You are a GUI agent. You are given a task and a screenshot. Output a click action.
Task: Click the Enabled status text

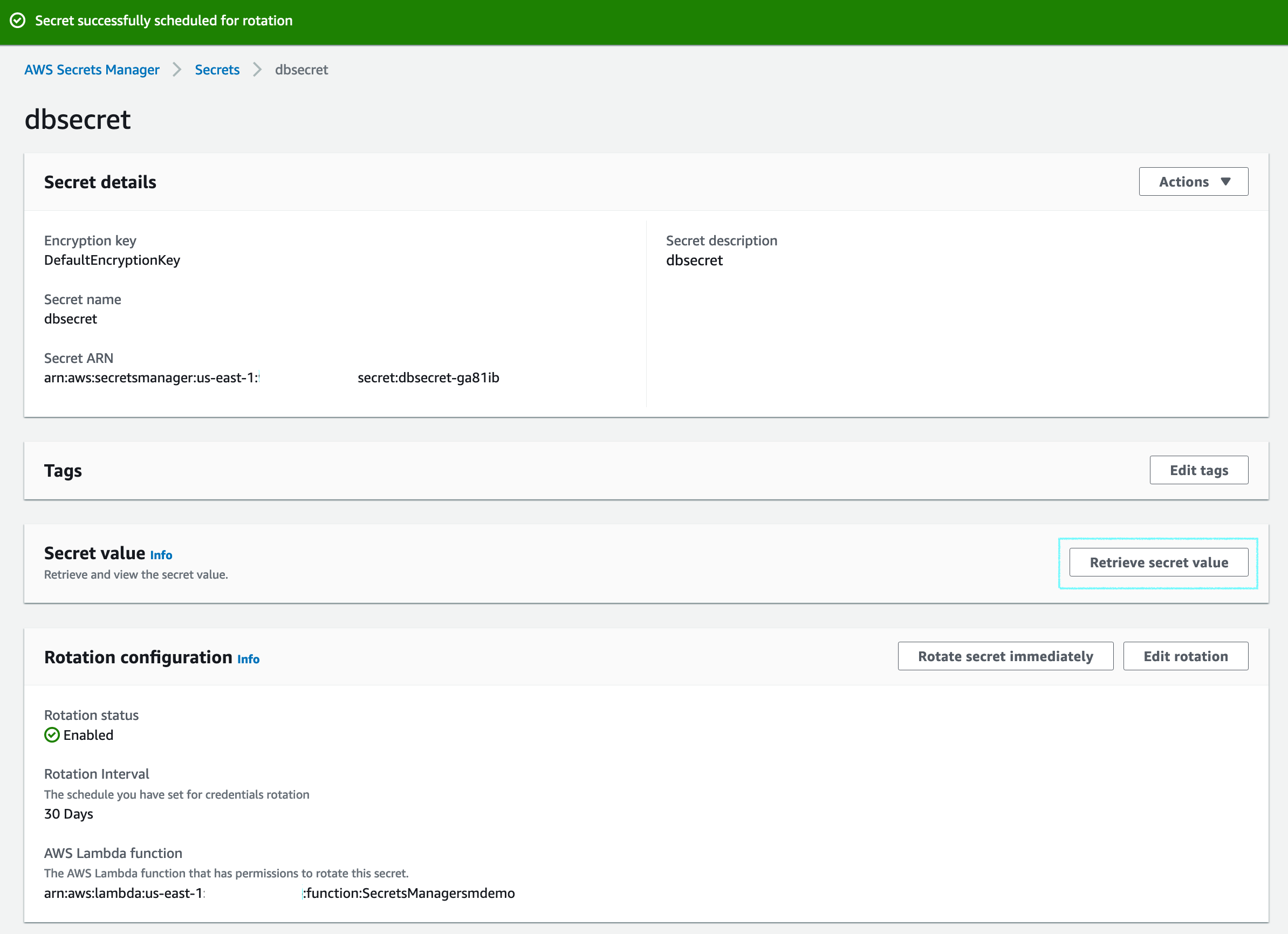tap(88, 734)
